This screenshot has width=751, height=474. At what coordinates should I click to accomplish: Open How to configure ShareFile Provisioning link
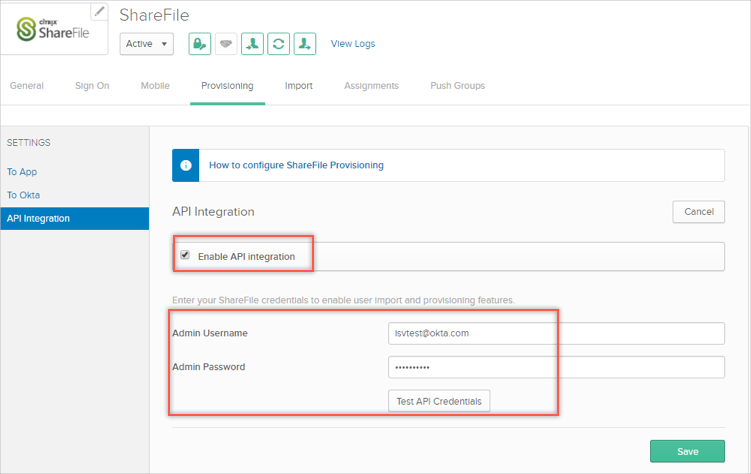(296, 165)
